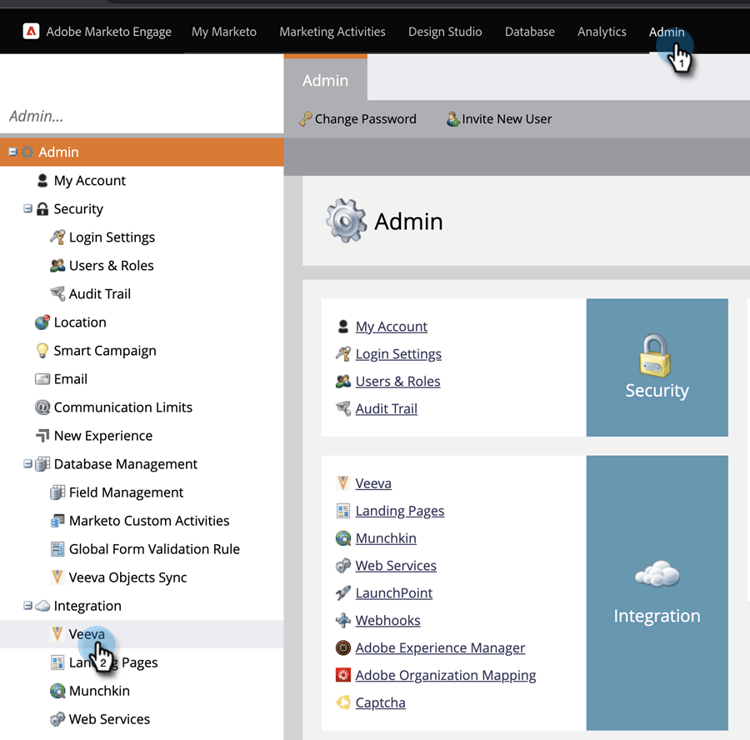Select Smart Campaign in sidebar tree
The height and width of the screenshot is (740, 750).
click(105, 351)
